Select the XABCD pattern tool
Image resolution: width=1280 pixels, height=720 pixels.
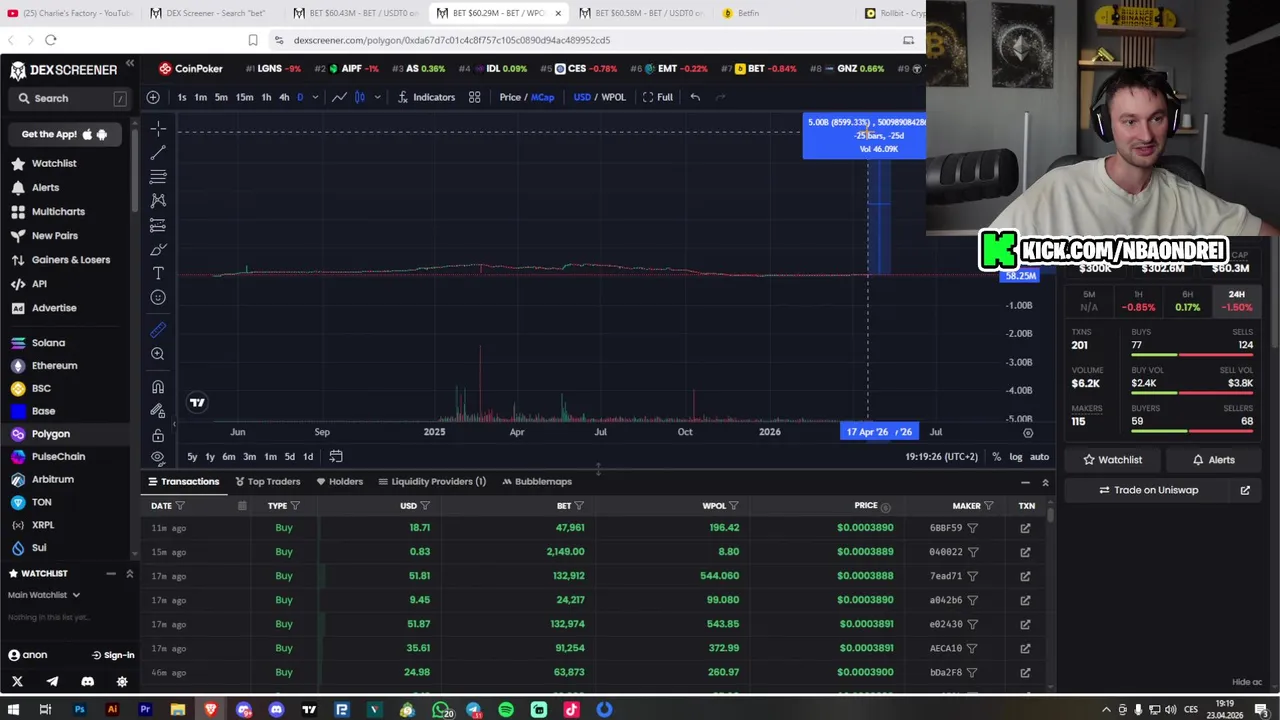point(158,200)
